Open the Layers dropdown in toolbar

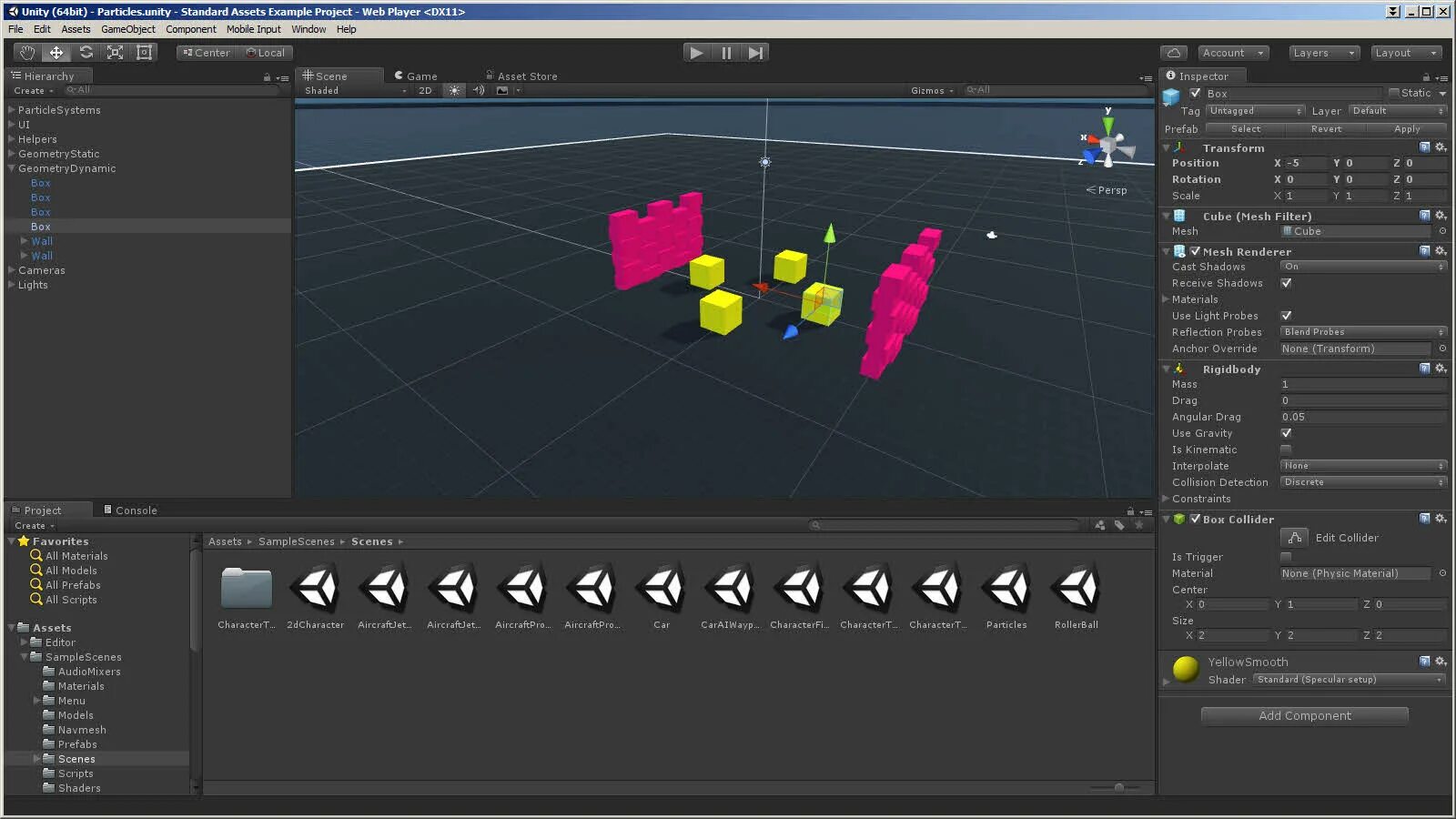[x=1323, y=53]
